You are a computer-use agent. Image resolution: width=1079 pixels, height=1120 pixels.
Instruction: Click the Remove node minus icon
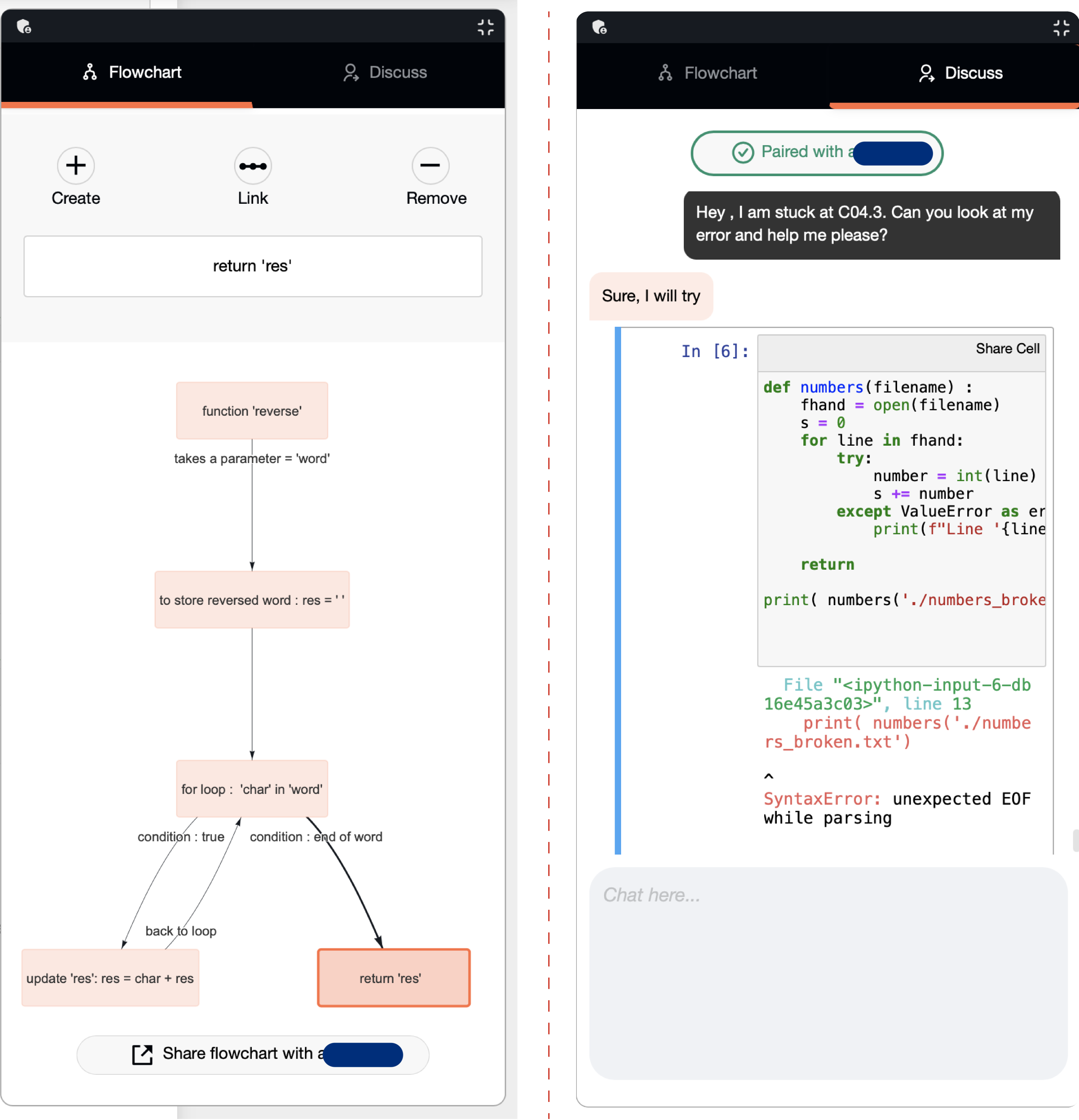pyautogui.click(x=430, y=166)
